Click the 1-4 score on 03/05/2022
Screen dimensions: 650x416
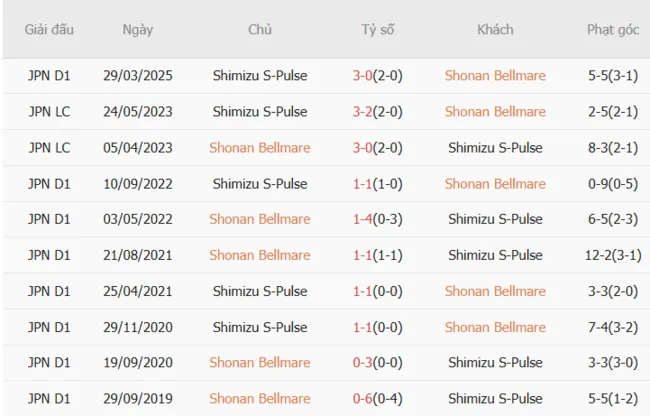(x=362, y=220)
